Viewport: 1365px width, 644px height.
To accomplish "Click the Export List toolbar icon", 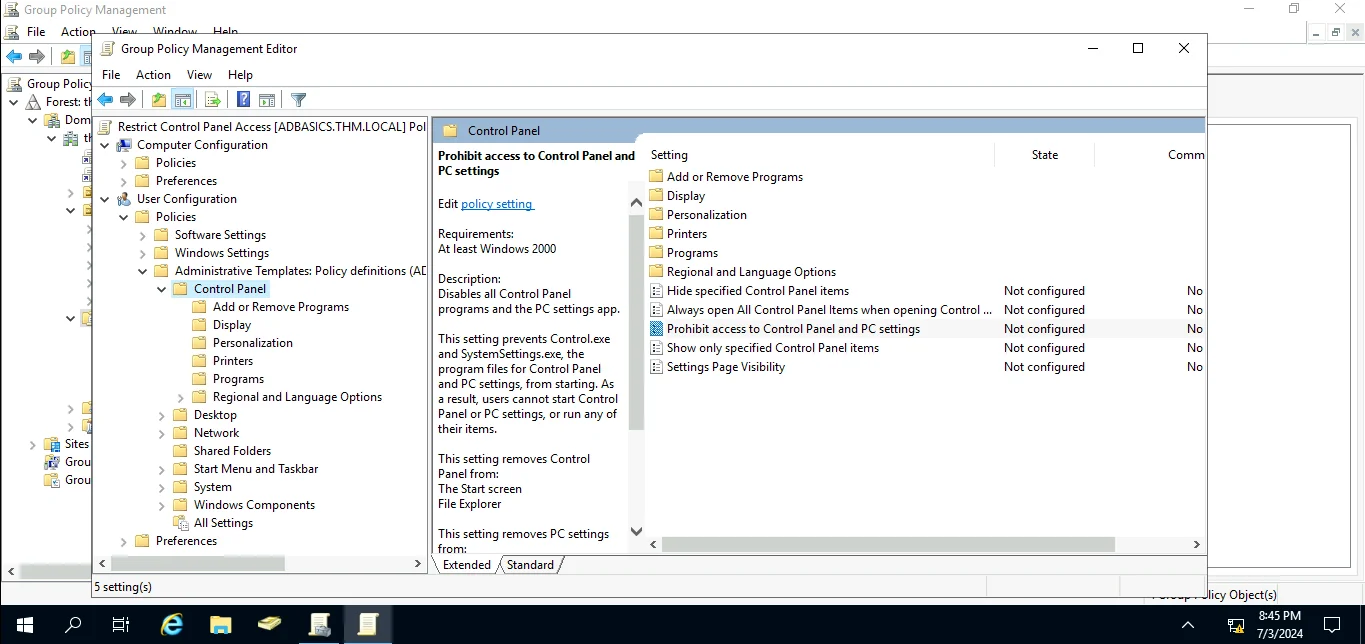I will click(x=213, y=100).
